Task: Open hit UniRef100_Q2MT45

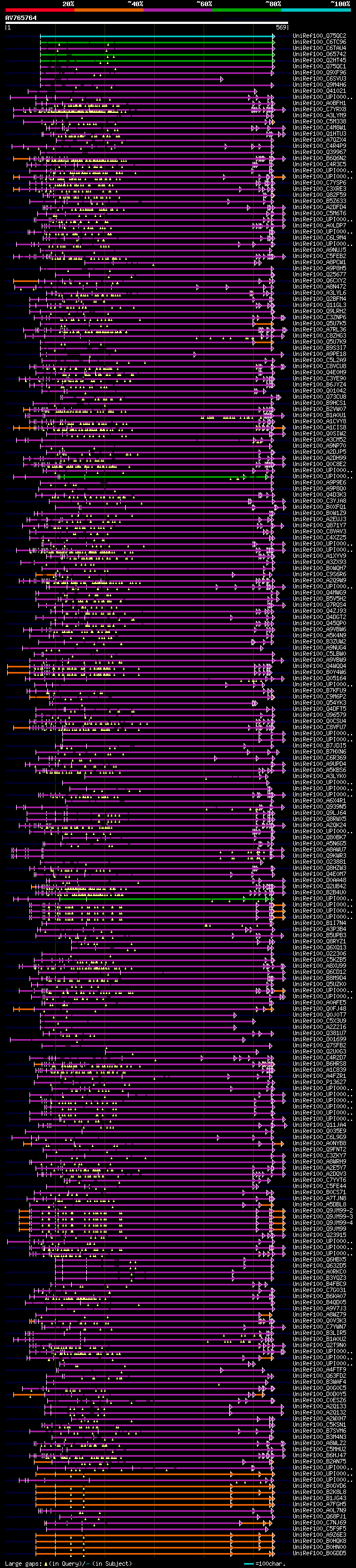Action: pyautogui.click(x=319, y=60)
